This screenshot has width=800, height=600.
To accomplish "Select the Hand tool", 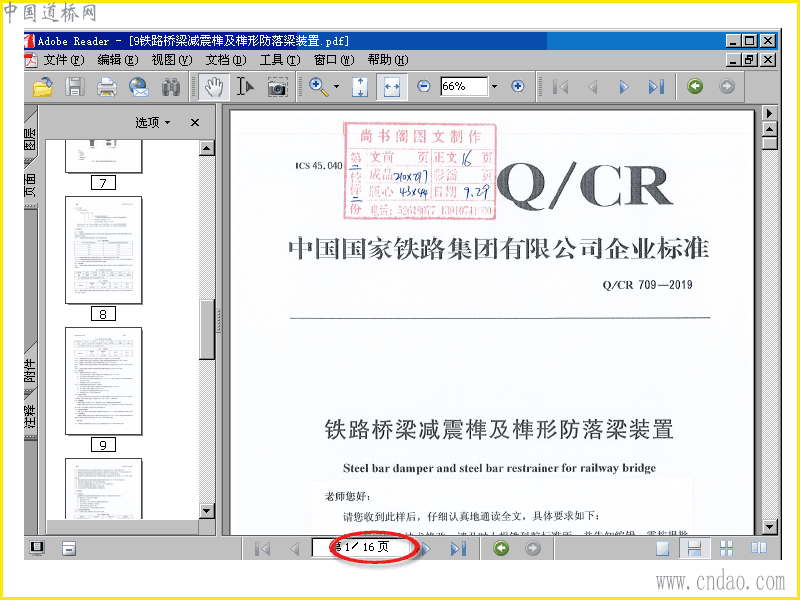I will tap(214, 86).
